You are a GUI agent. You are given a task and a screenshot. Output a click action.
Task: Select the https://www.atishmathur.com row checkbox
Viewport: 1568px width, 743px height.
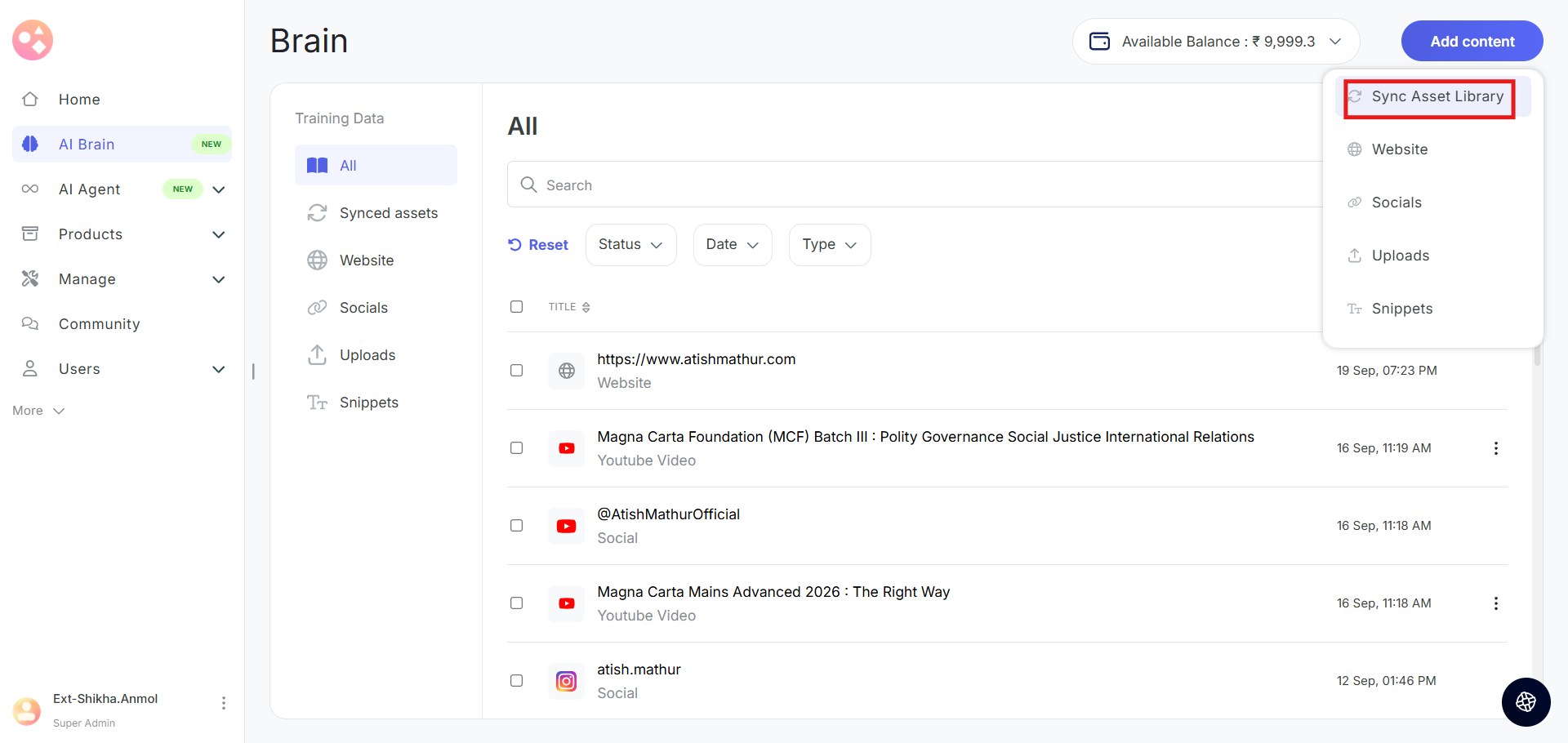516,371
